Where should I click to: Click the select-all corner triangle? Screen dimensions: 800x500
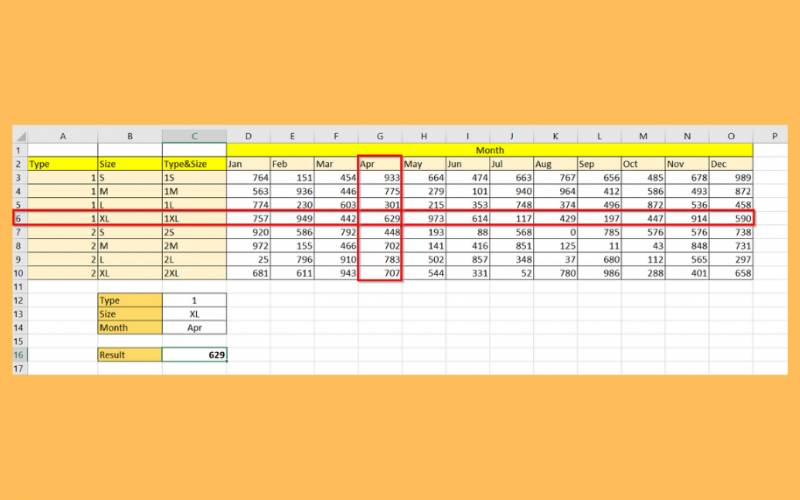pos(20,135)
